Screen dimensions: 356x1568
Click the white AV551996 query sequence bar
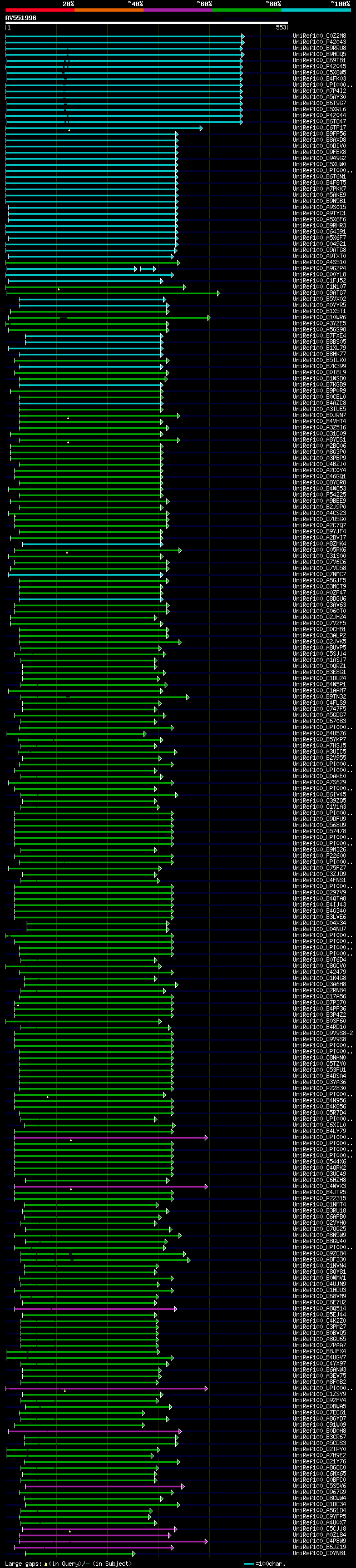(147, 22)
